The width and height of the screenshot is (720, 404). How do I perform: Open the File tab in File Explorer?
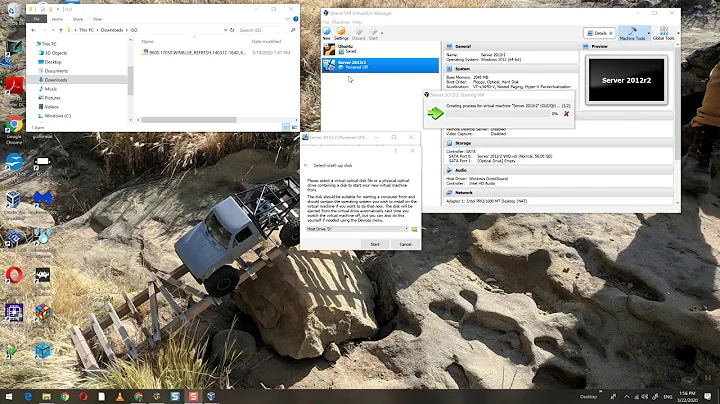tap(36, 19)
